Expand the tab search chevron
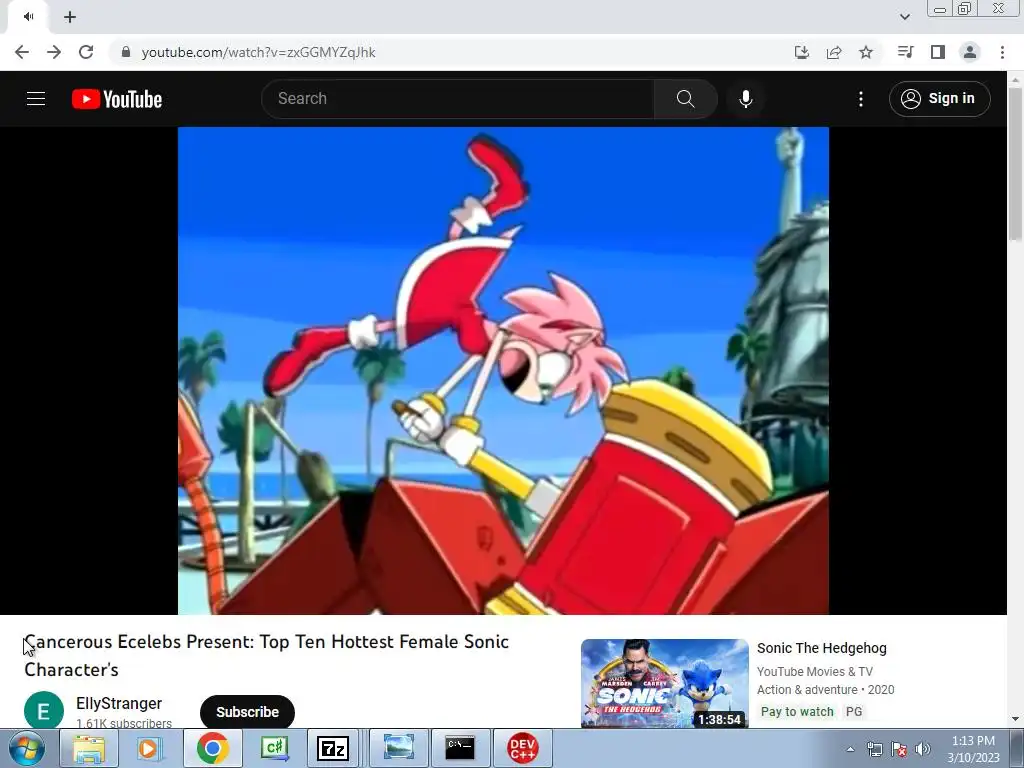 (x=904, y=17)
